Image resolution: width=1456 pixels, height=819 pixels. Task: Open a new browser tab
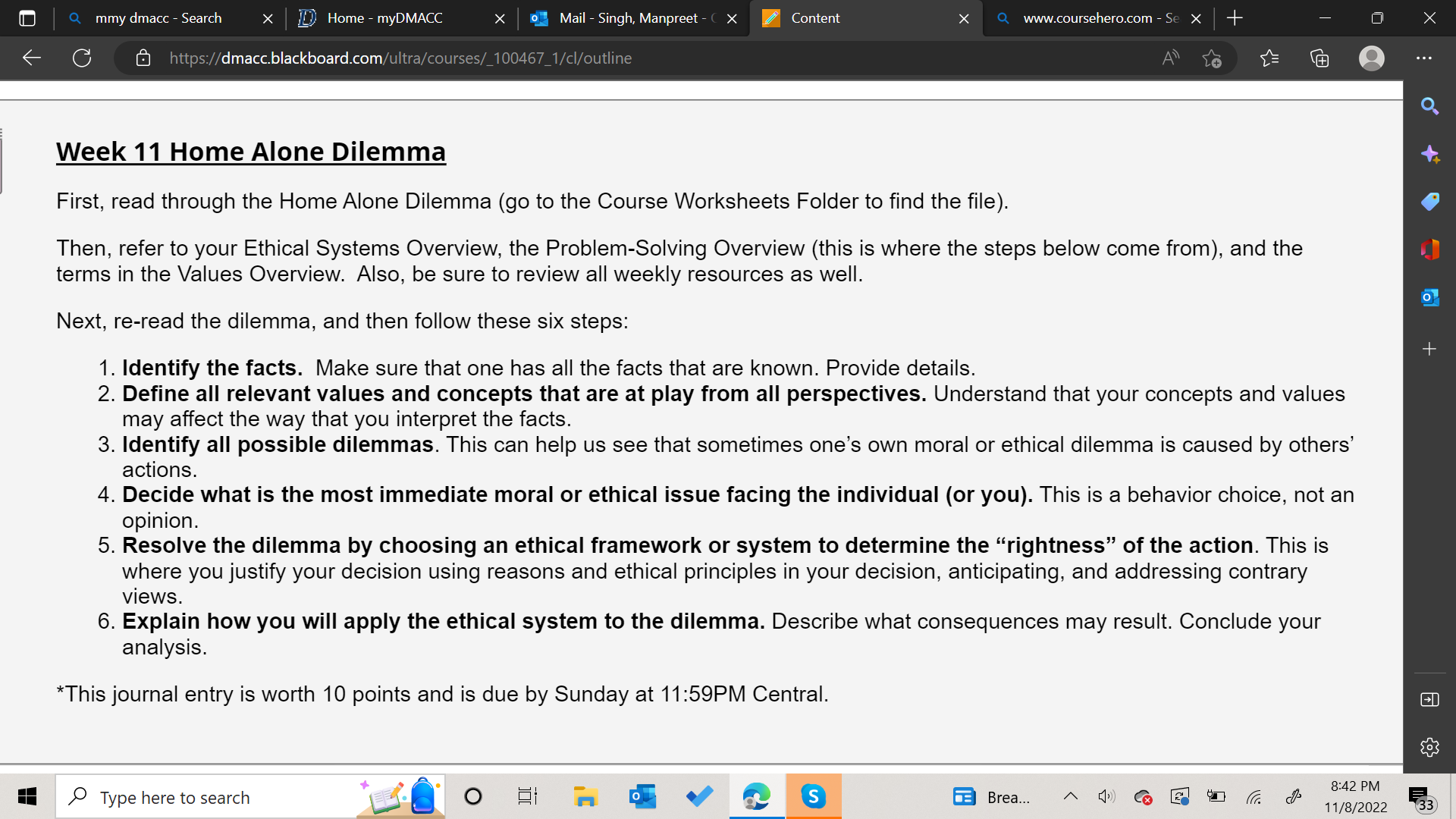pyautogui.click(x=1235, y=18)
